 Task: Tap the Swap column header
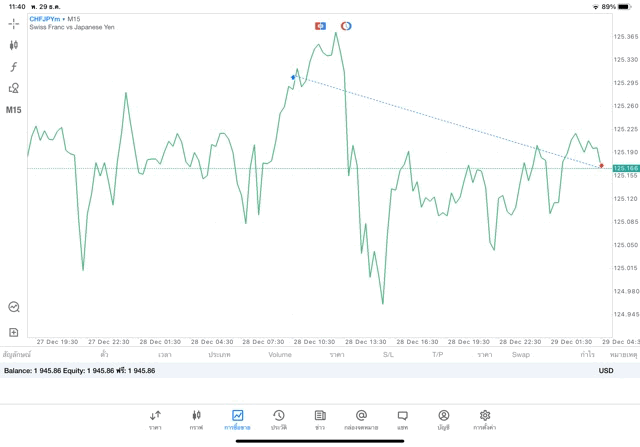(520, 354)
